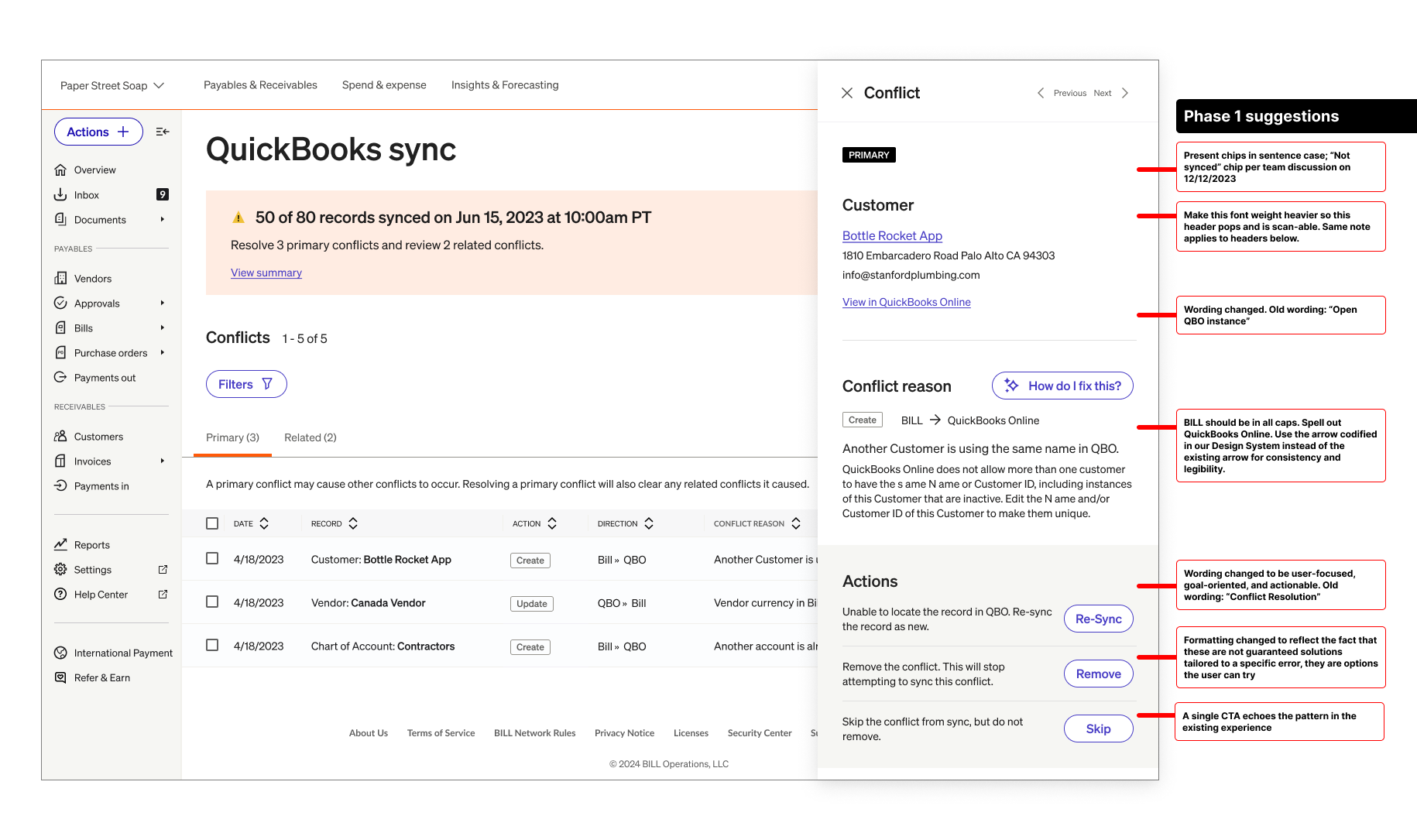Go to previous conflict arrow
This screenshot has height=840, width=1417.
(1041, 93)
